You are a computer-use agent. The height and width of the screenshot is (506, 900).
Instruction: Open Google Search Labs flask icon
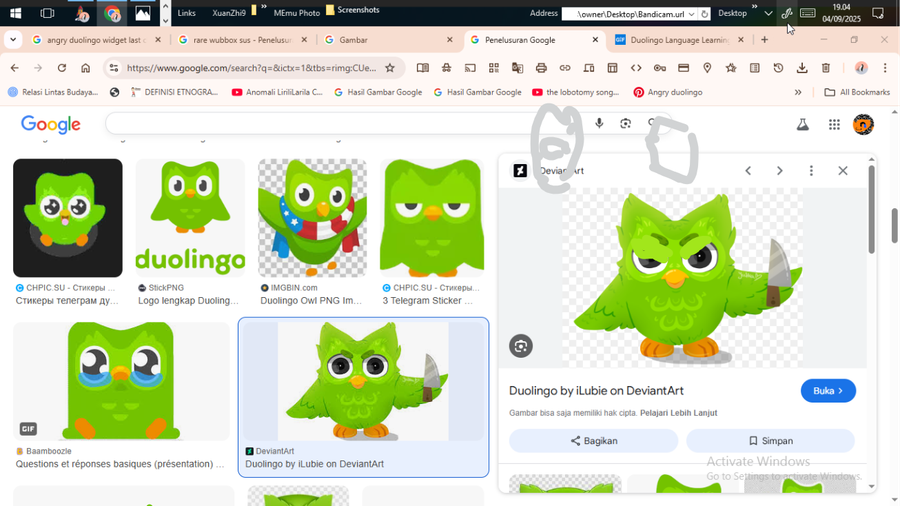coord(802,124)
